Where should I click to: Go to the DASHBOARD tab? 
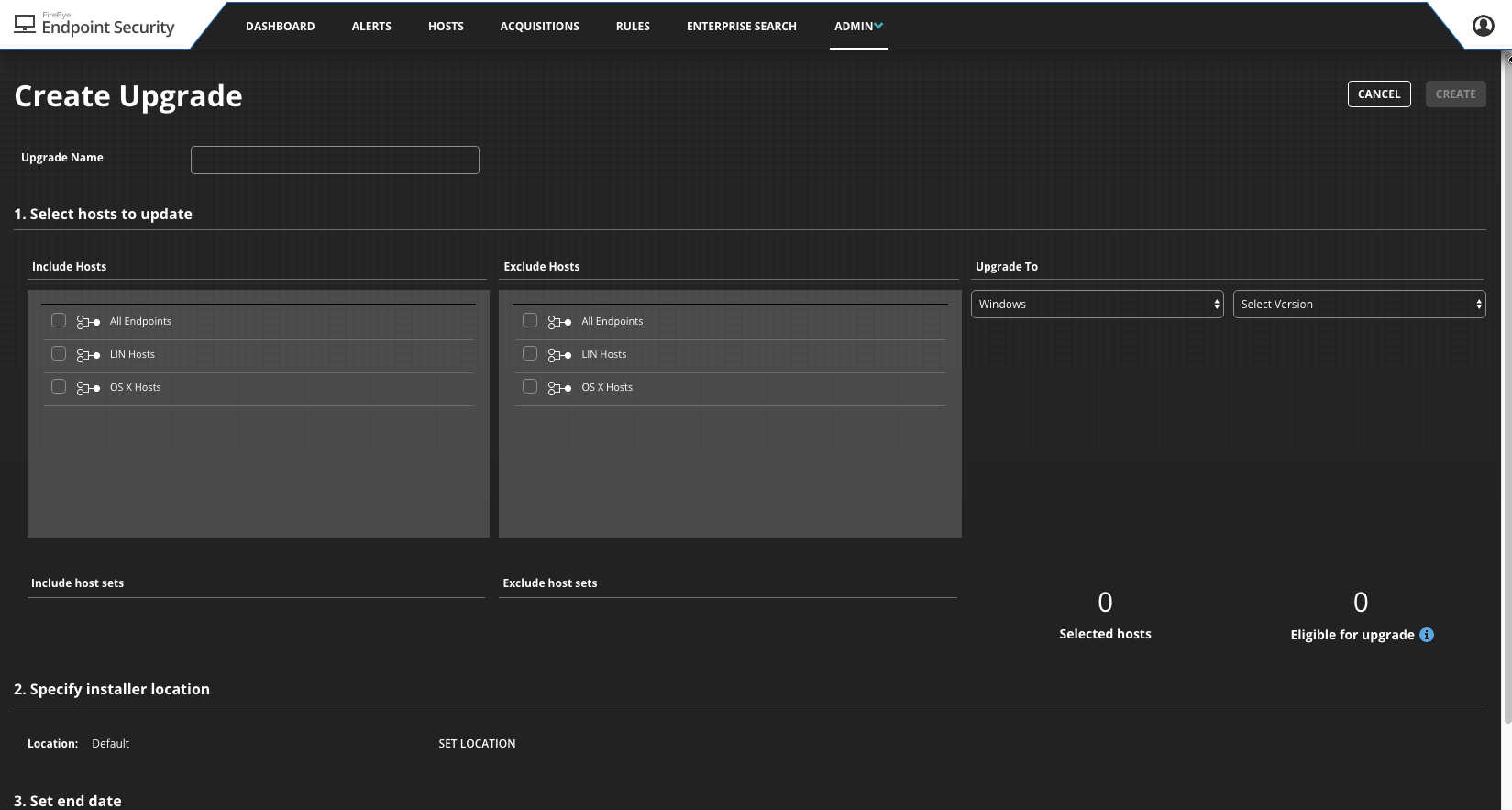(280, 27)
